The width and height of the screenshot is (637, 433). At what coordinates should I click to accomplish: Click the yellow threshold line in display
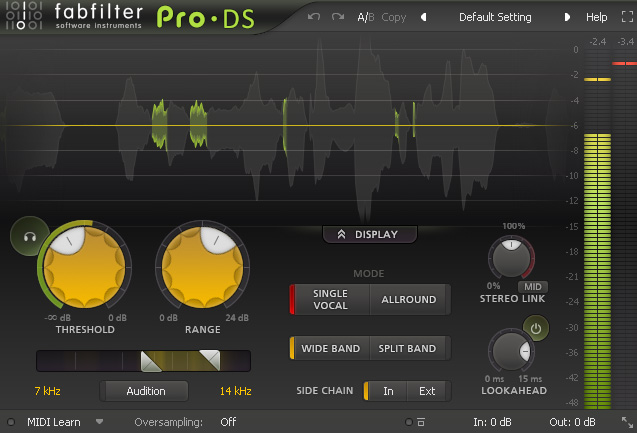pos(284,126)
